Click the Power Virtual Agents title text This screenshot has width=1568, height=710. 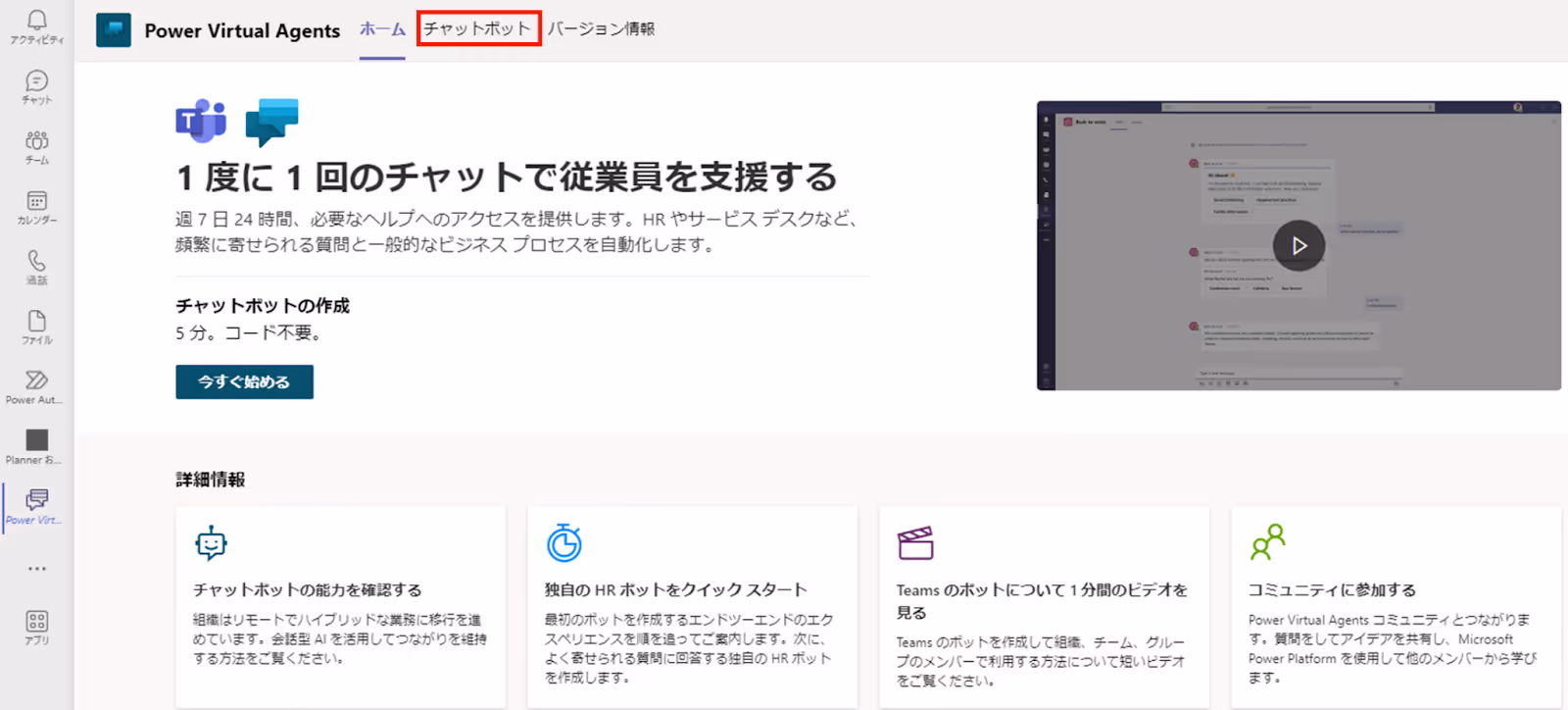pyautogui.click(x=242, y=30)
